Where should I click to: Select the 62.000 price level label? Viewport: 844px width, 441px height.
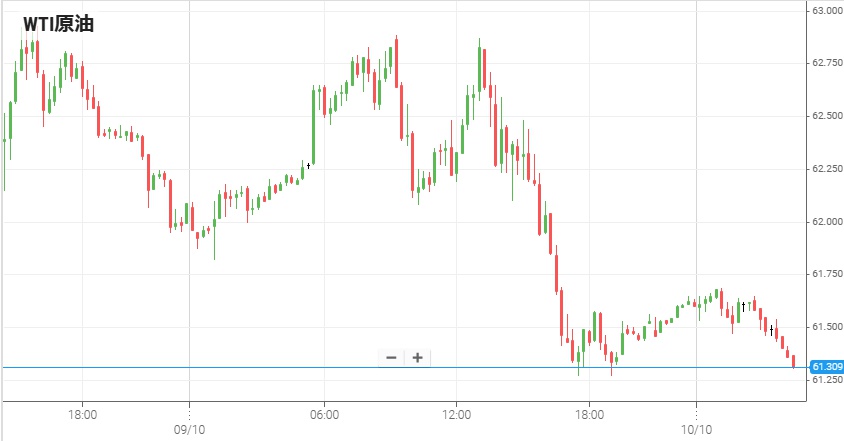click(x=825, y=221)
